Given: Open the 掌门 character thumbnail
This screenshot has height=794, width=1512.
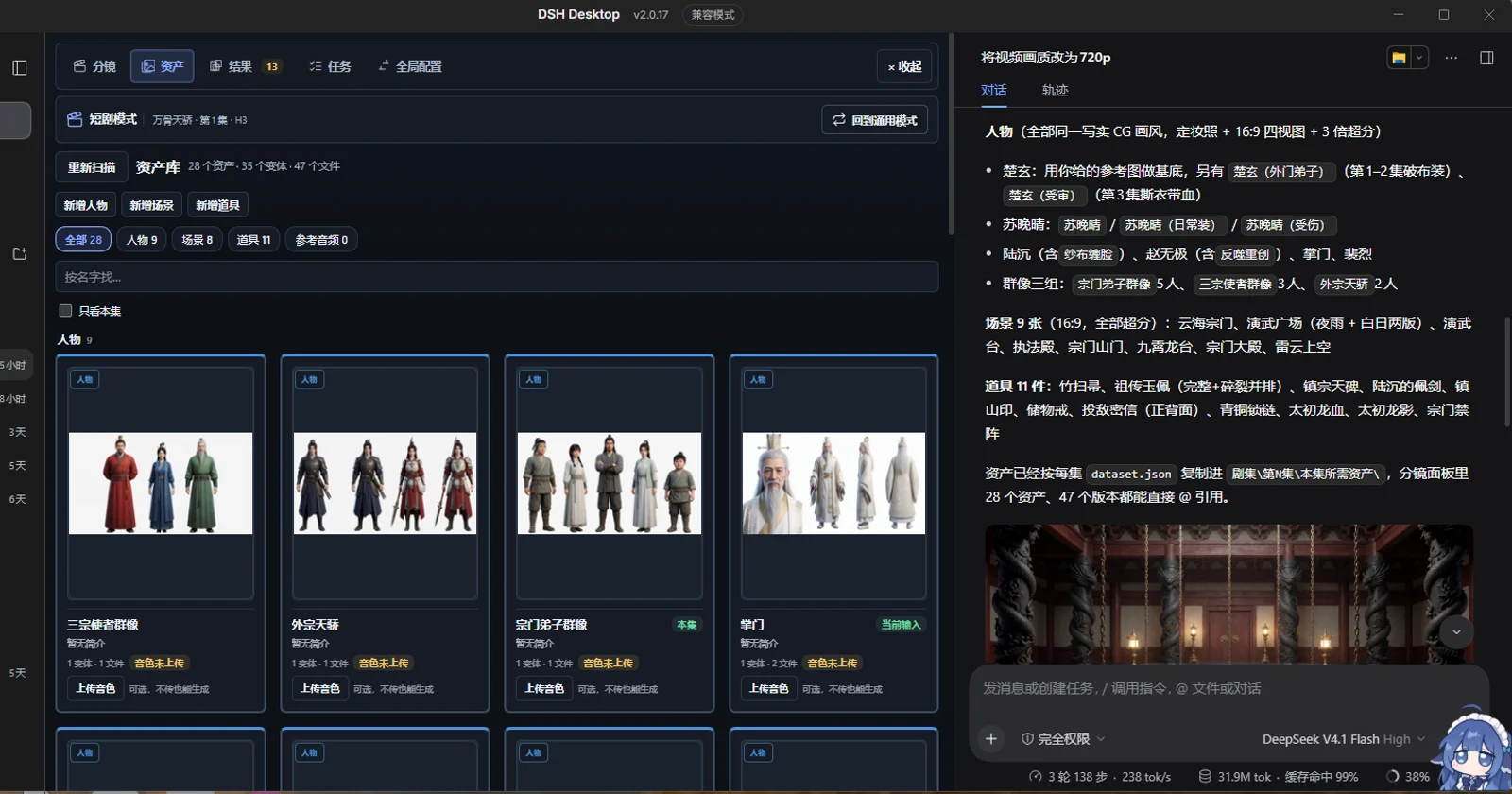Looking at the screenshot, I should click(833, 483).
